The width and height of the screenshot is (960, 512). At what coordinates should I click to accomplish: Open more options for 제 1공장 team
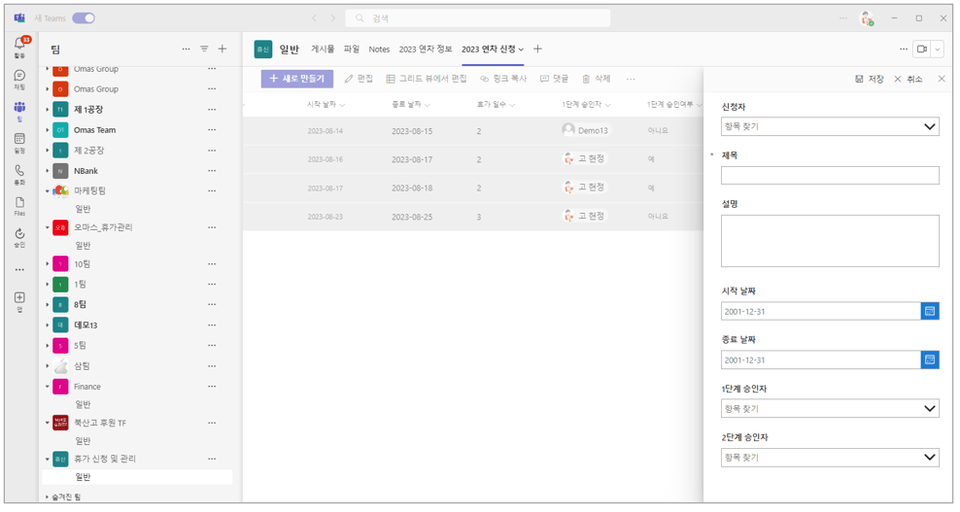212,110
